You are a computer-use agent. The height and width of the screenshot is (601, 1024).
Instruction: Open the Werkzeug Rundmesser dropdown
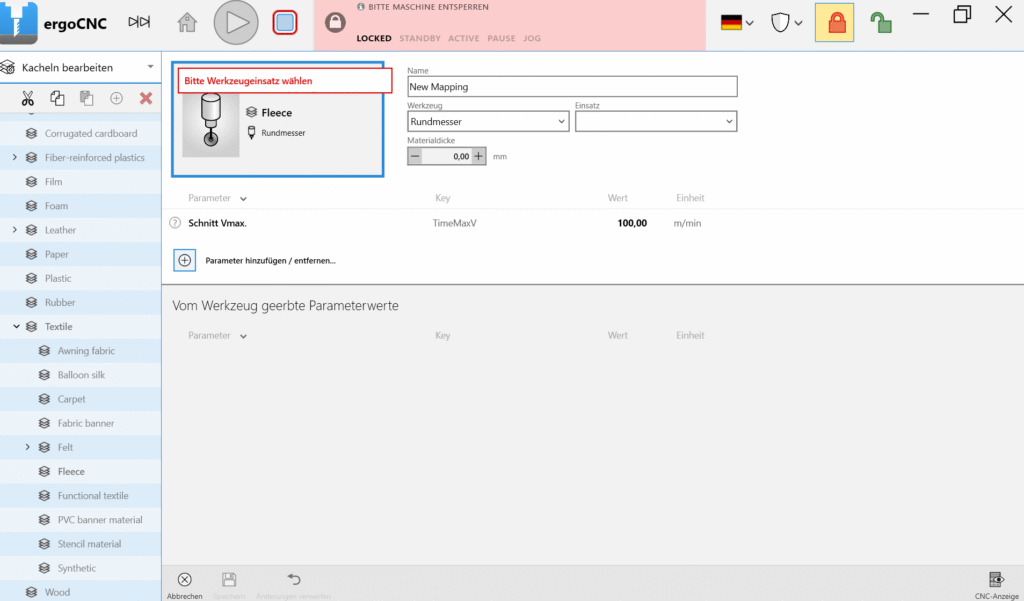tap(488, 122)
